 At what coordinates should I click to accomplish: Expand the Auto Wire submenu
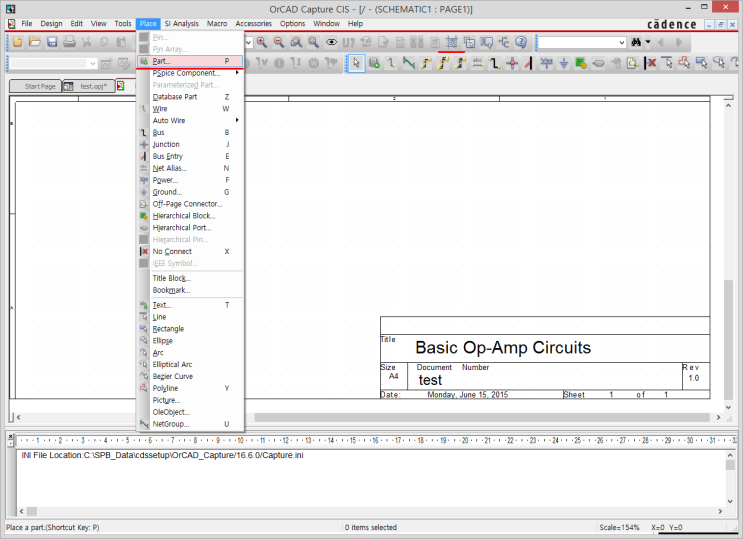click(190, 120)
